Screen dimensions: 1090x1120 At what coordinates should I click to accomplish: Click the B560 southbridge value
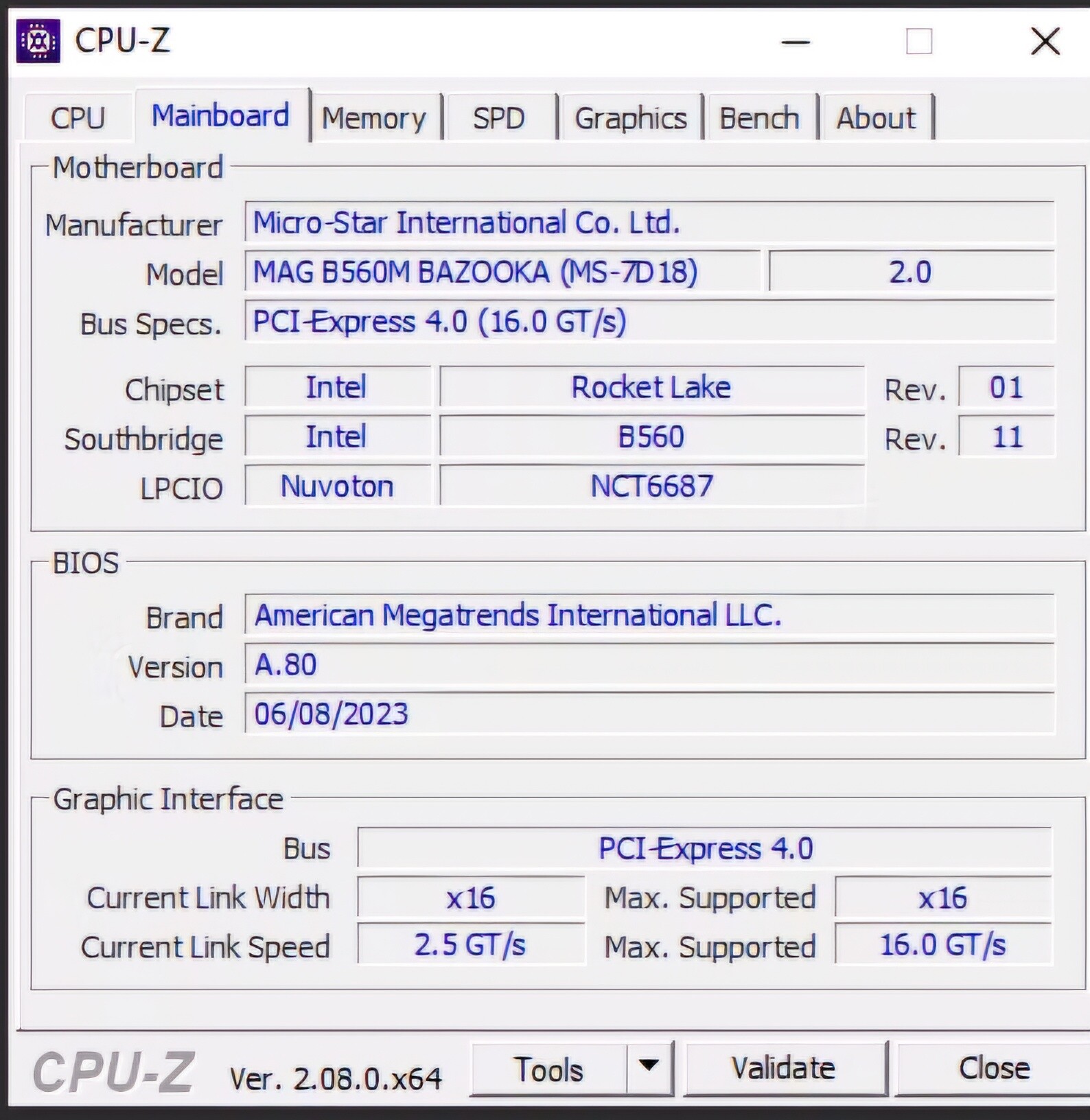[x=652, y=436]
